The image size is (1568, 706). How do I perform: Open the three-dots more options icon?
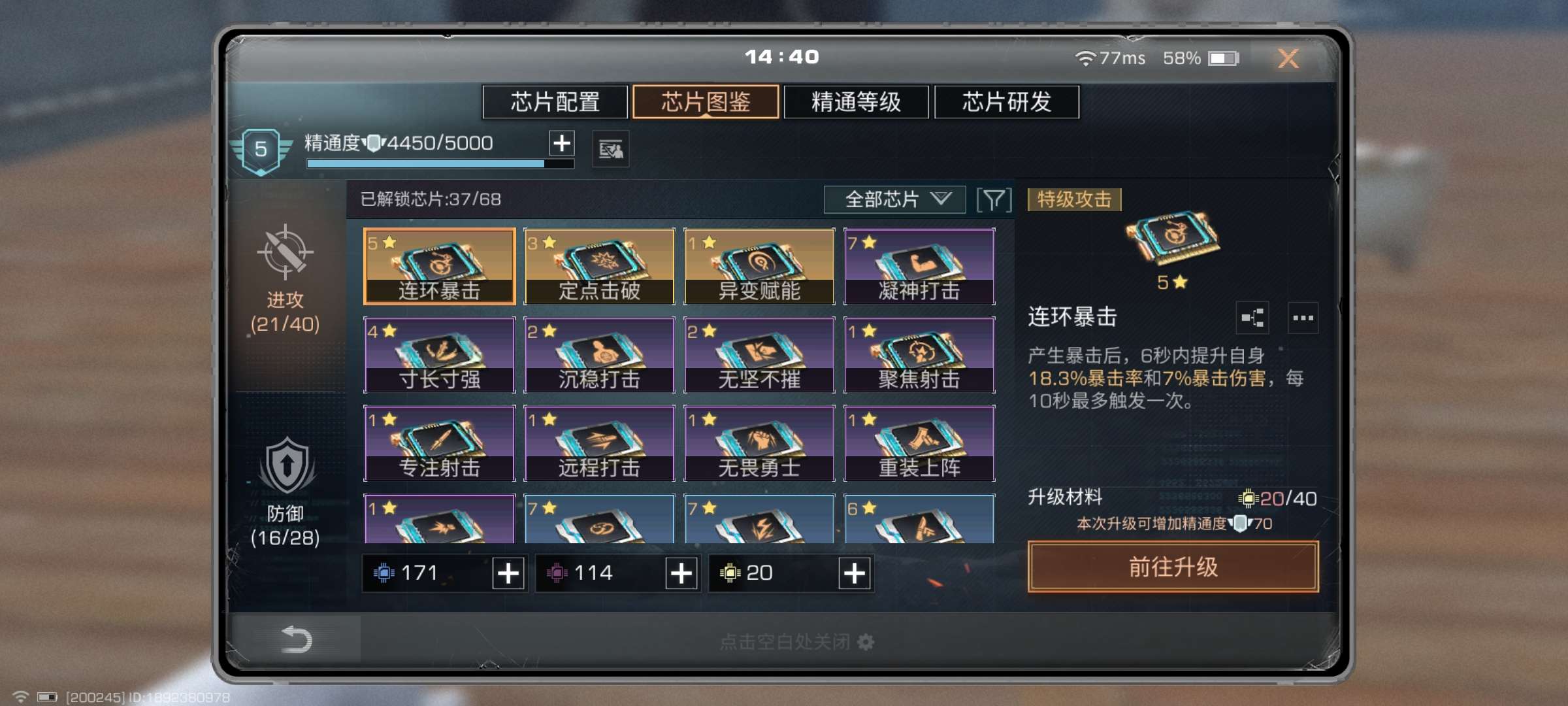(1303, 318)
